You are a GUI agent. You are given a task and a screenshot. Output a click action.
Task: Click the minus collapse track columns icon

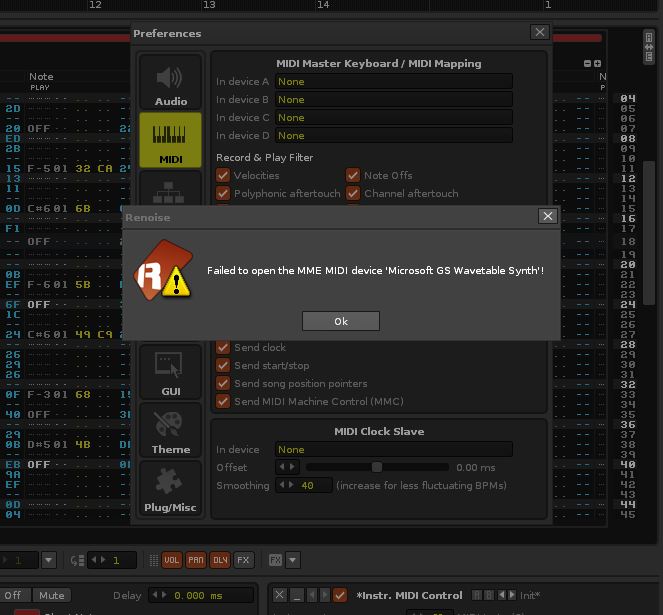tap(587, 63)
